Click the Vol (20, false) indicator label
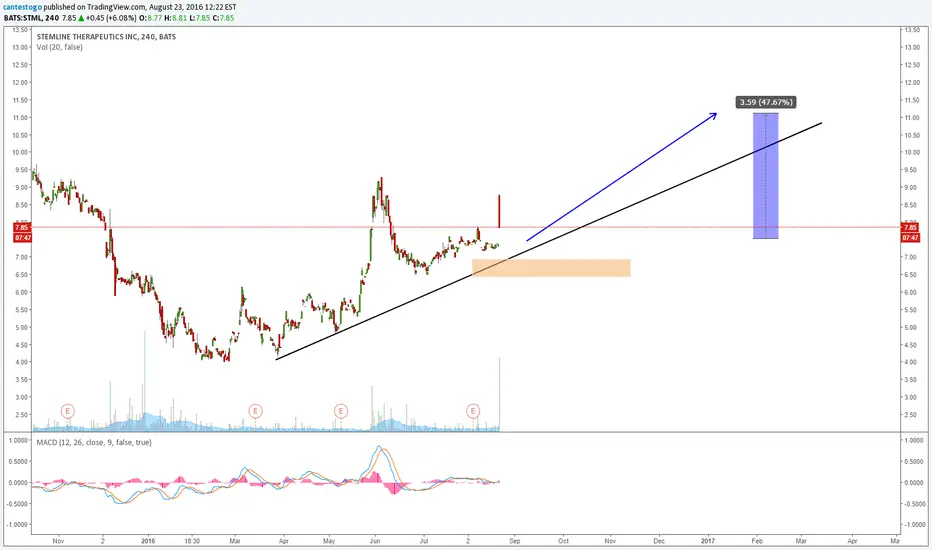The height and width of the screenshot is (550, 932). click(59, 47)
